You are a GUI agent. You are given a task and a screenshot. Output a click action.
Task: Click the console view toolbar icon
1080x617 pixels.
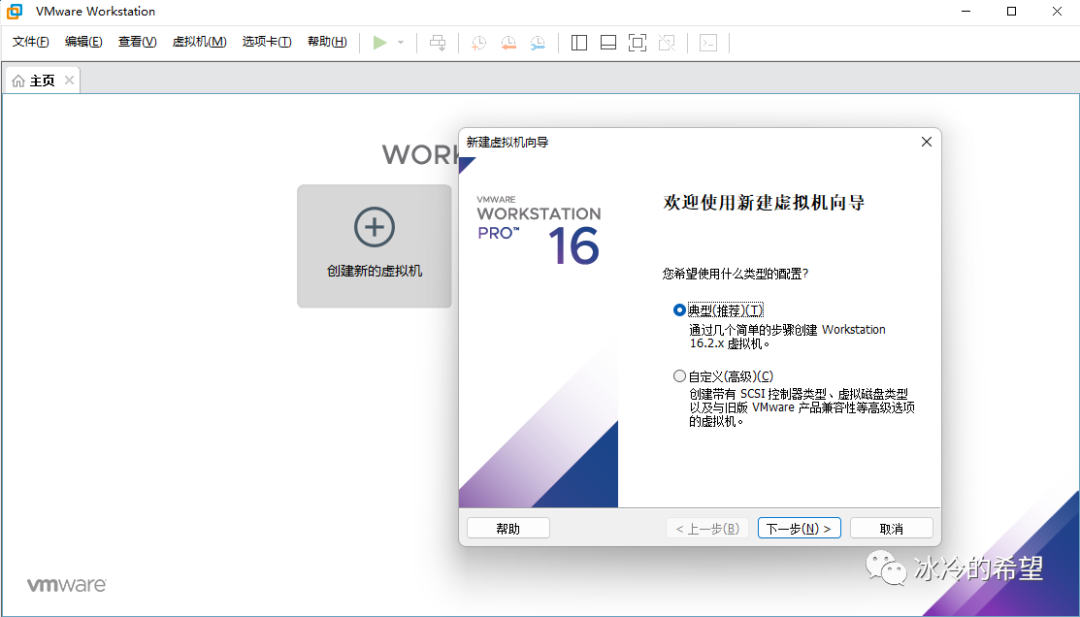(x=708, y=43)
